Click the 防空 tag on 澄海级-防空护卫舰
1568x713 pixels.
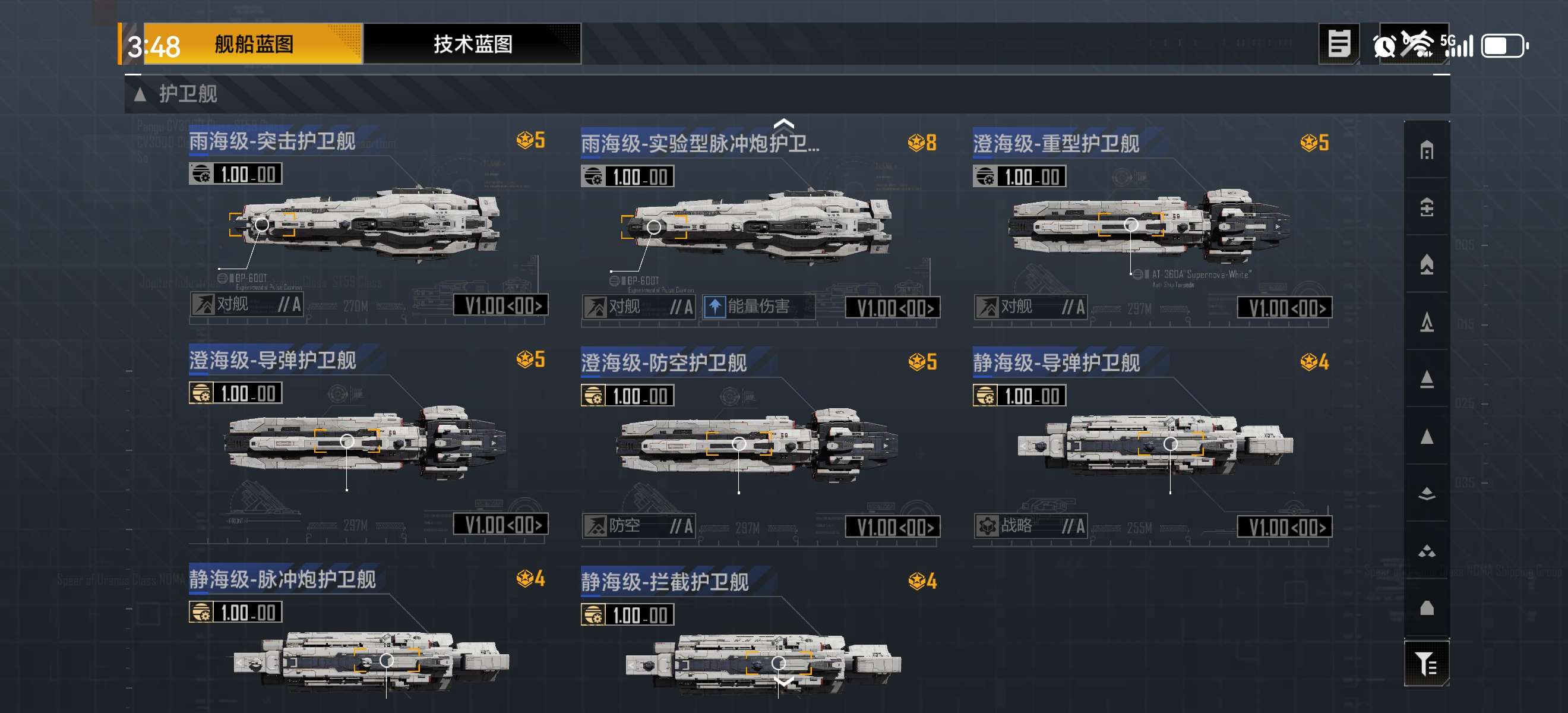(638, 525)
